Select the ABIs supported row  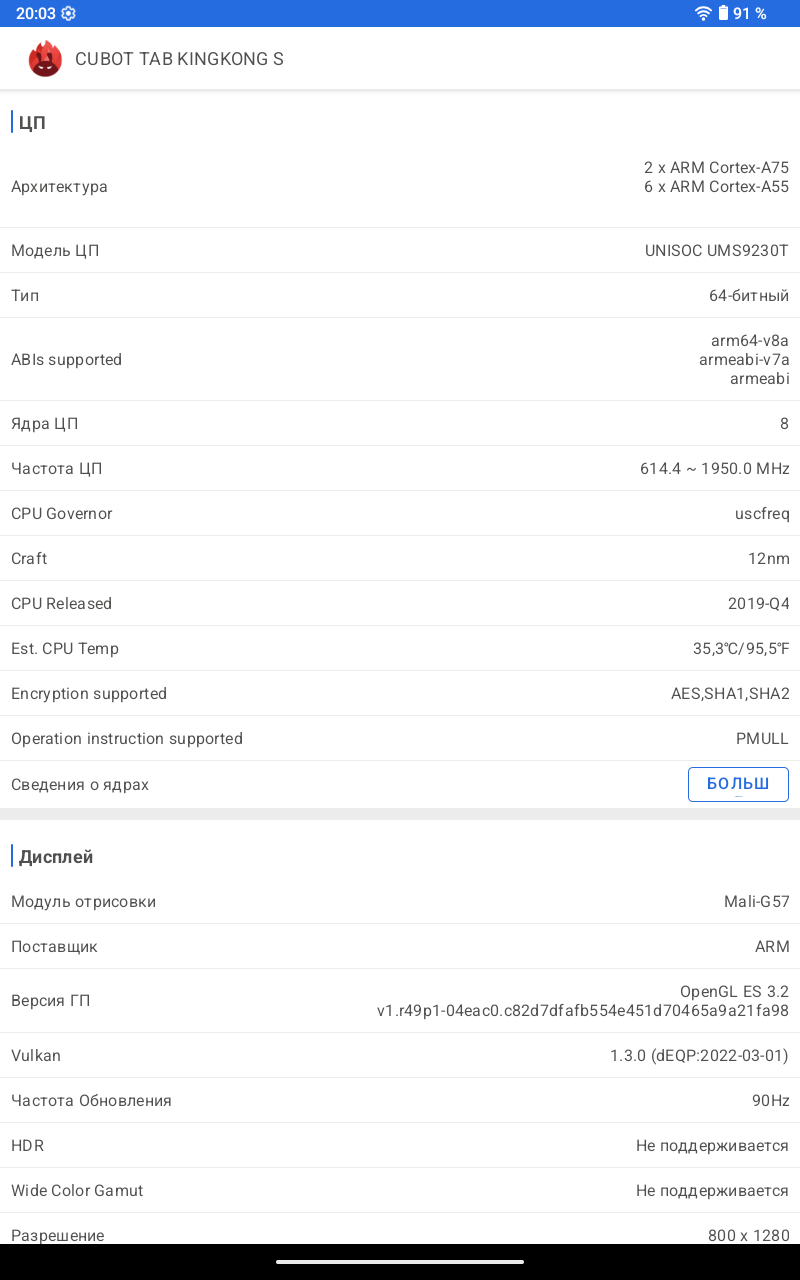[x=400, y=360]
